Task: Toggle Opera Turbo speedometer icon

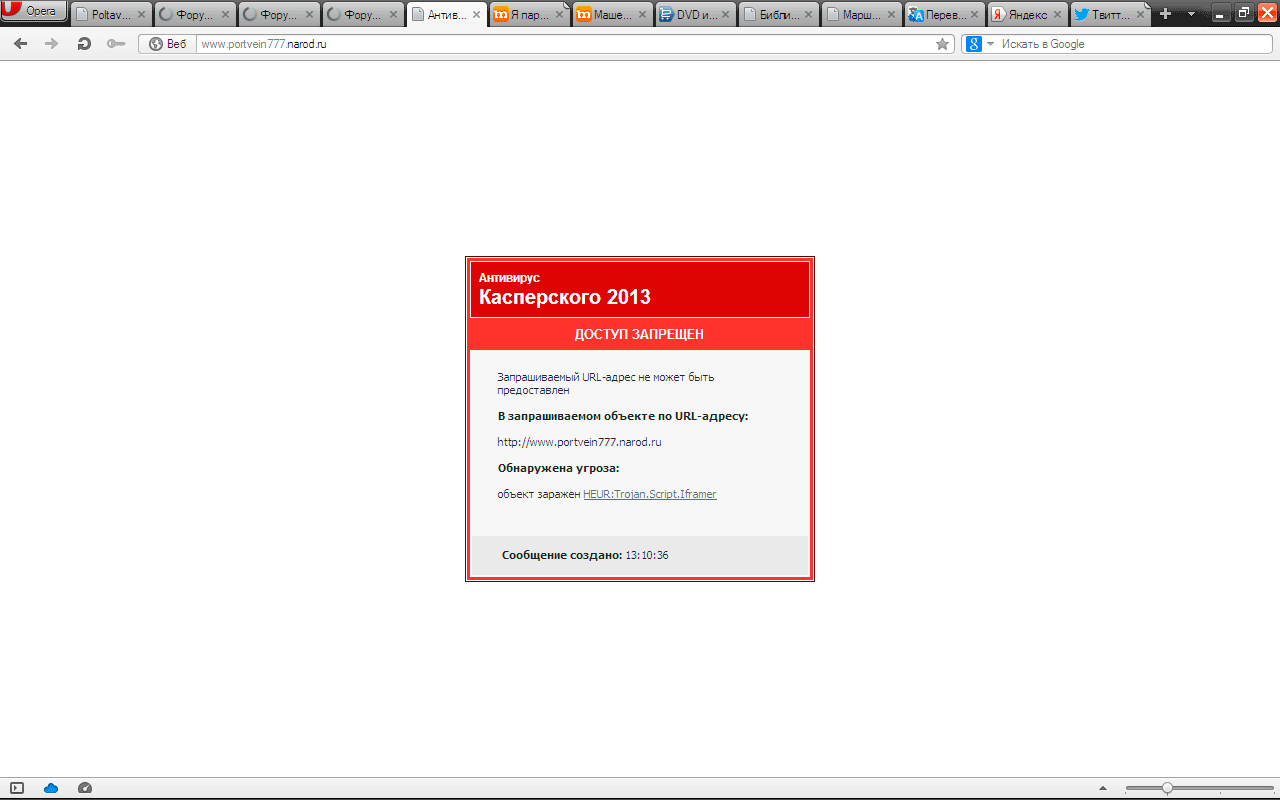Action: (x=85, y=788)
